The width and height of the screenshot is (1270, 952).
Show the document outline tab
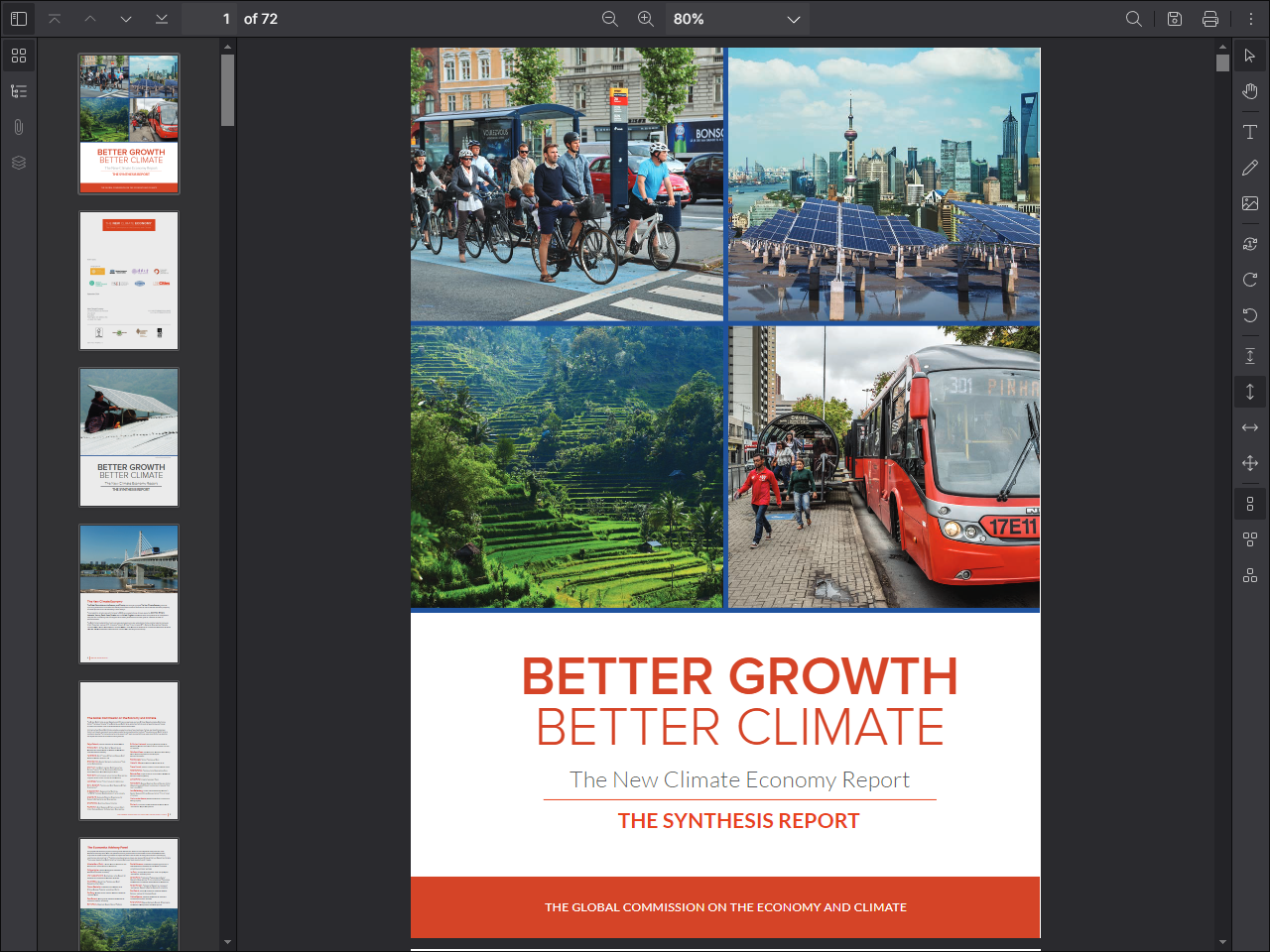click(19, 91)
